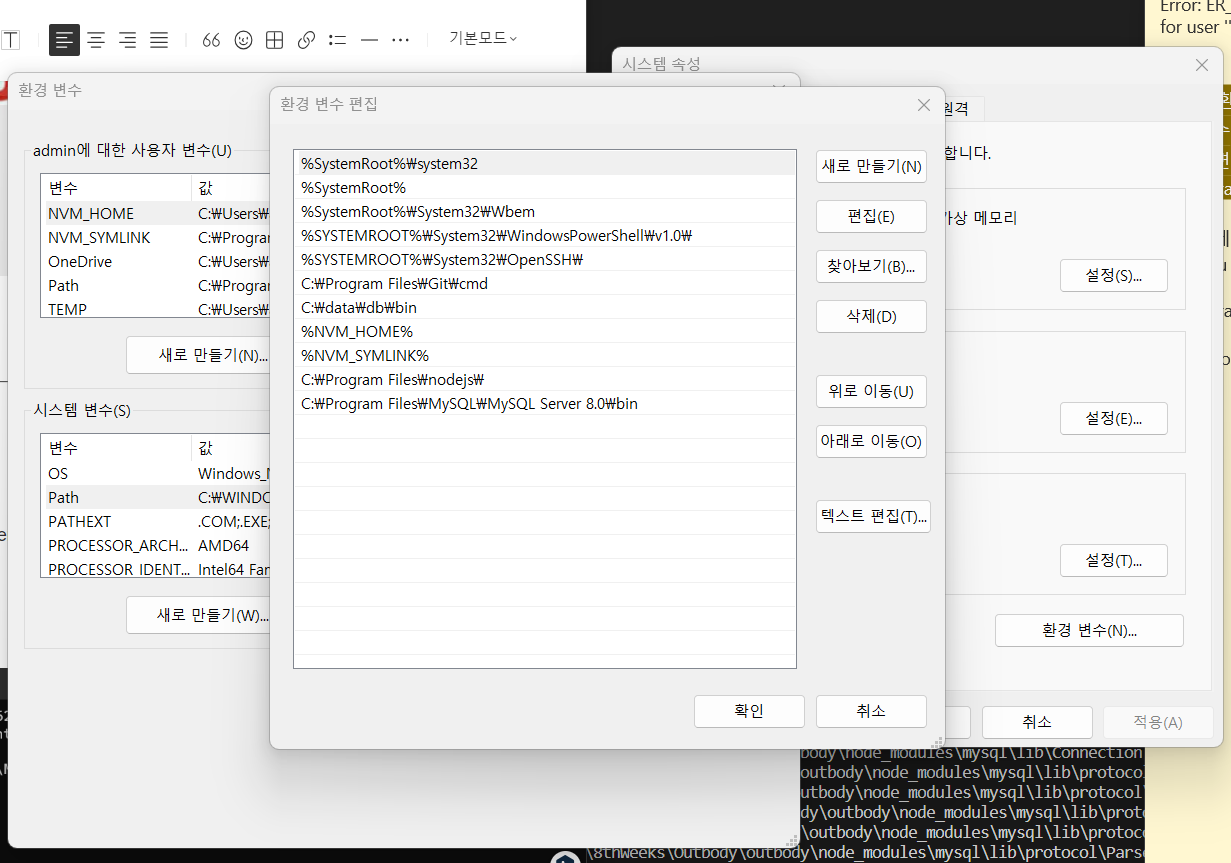Select the %NVM_SYMLINK% entry

click(x=545, y=355)
